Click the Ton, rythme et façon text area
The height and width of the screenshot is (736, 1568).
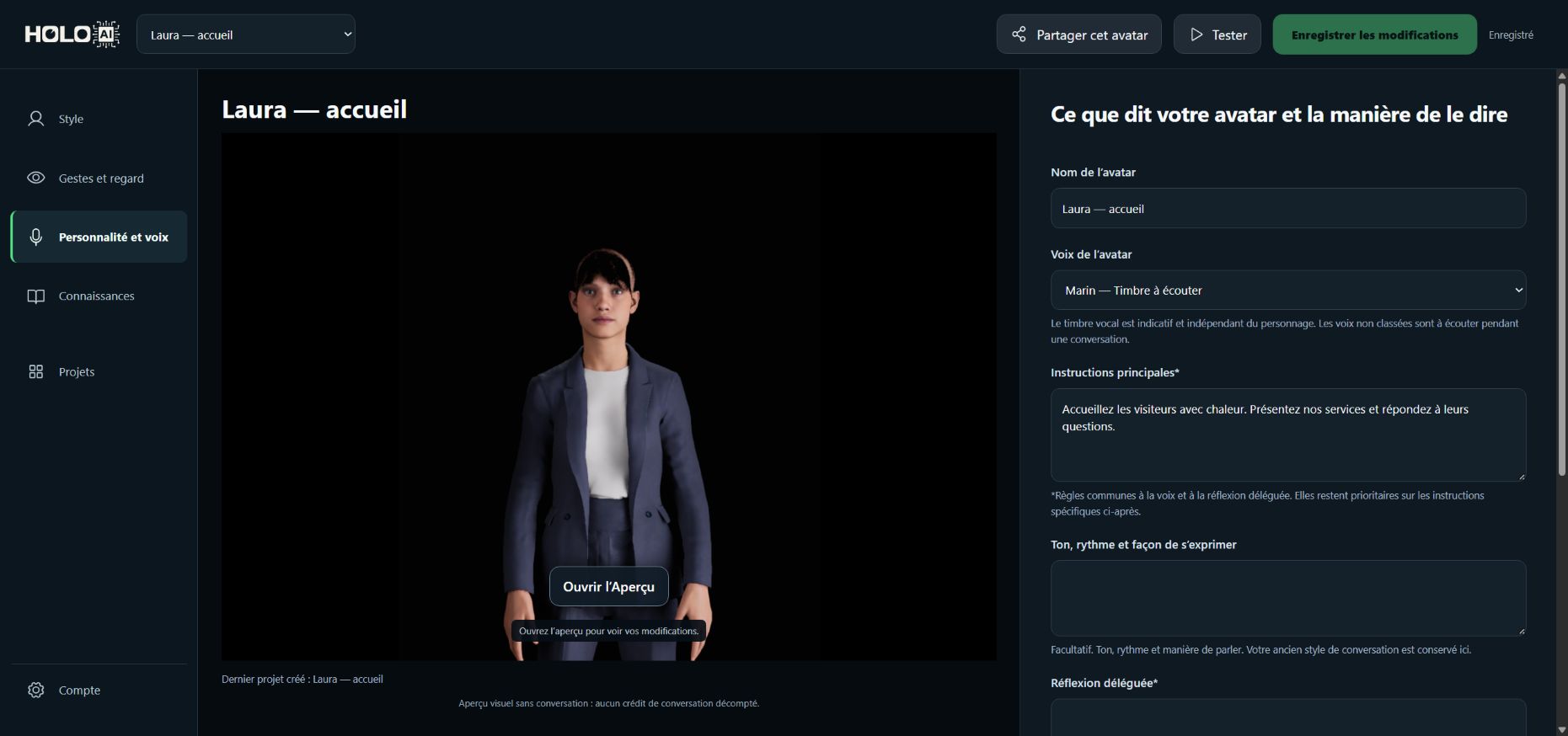click(x=1288, y=598)
